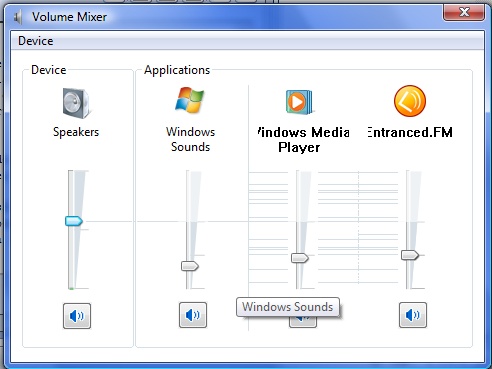Image resolution: width=492 pixels, height=369 pixels.
Task: Mute Entranced.FM audio
Action: [x=413, y=315]
